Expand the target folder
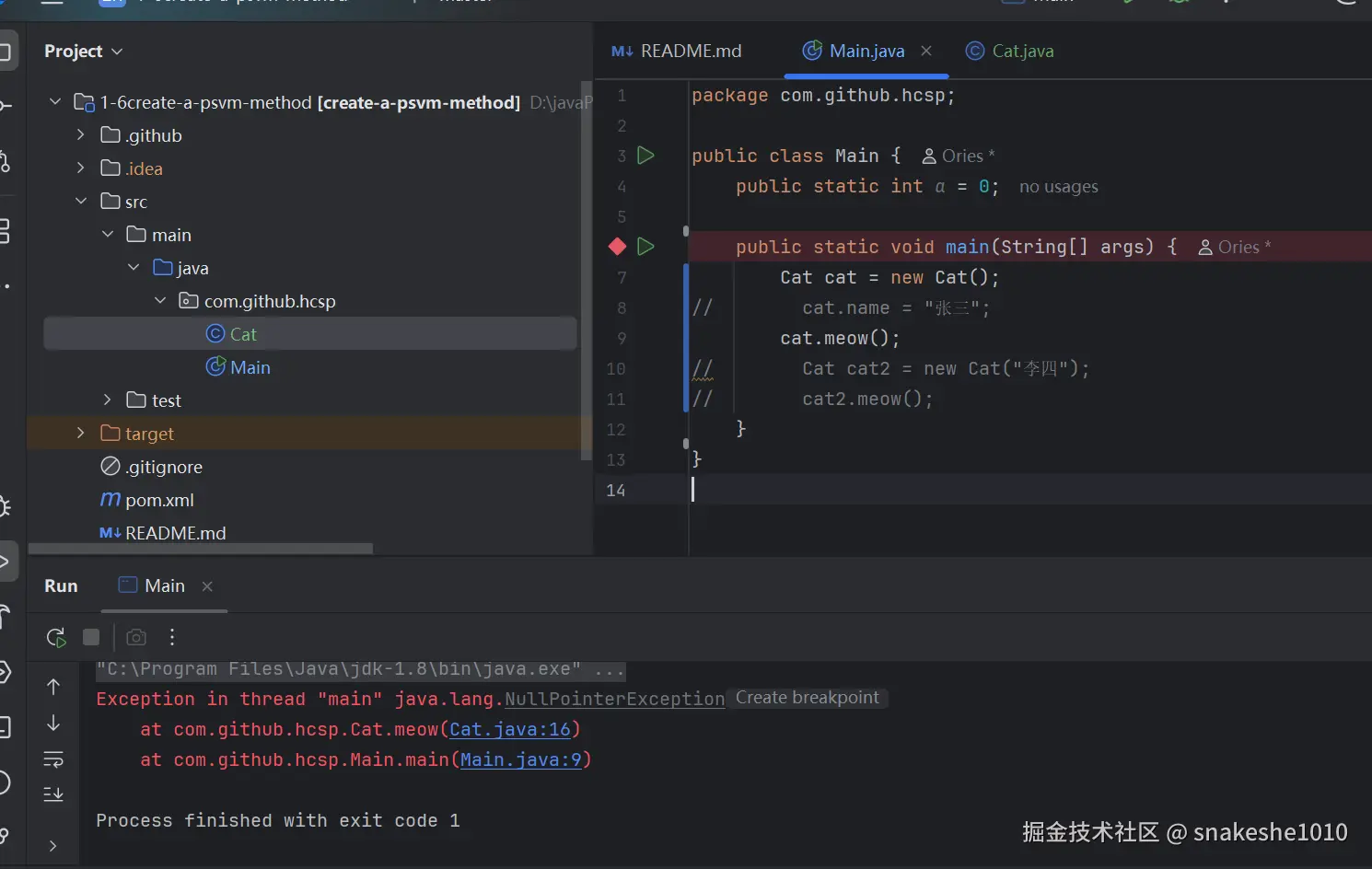 tap(81, 434)
